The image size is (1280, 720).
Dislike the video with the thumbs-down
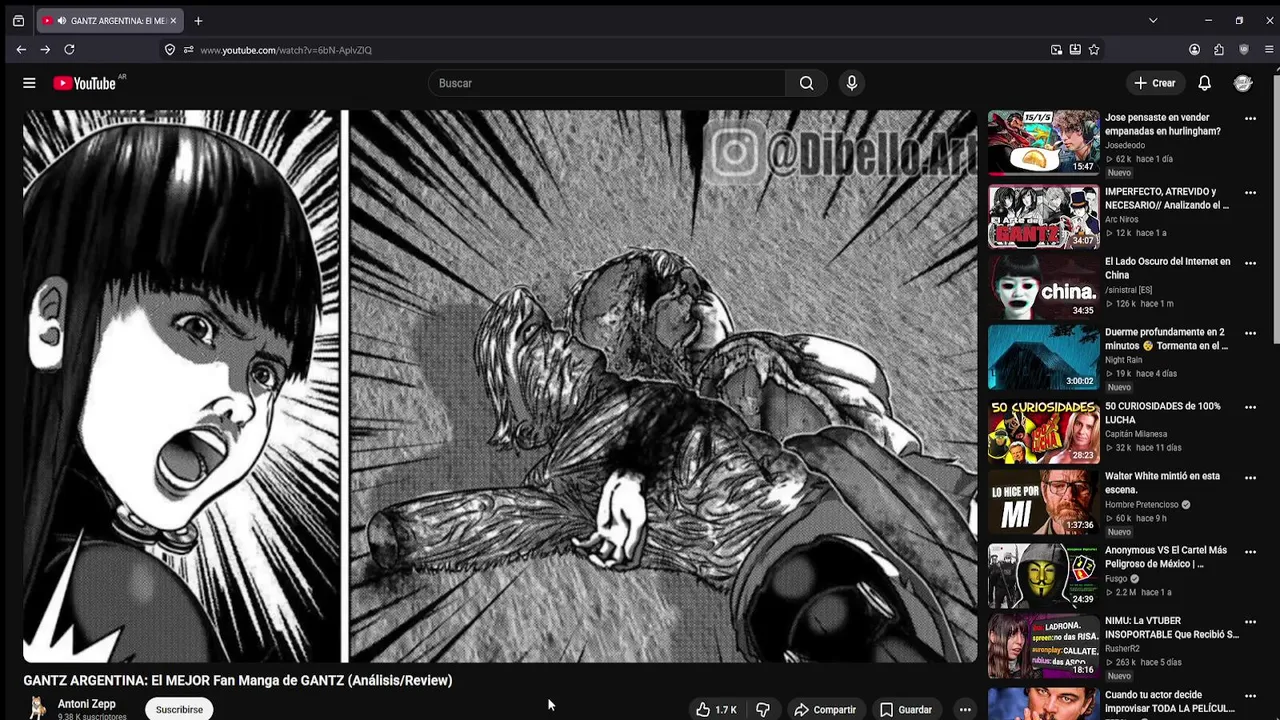click(763, 709)
